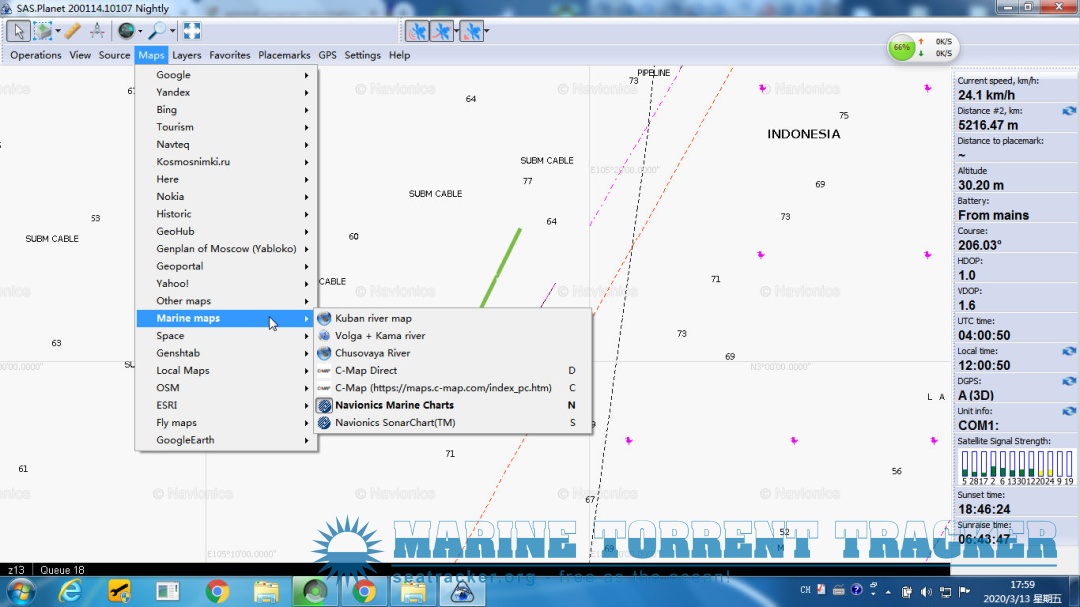
Task: Toggle the GPS track recording button
Action: click(441, 31)
